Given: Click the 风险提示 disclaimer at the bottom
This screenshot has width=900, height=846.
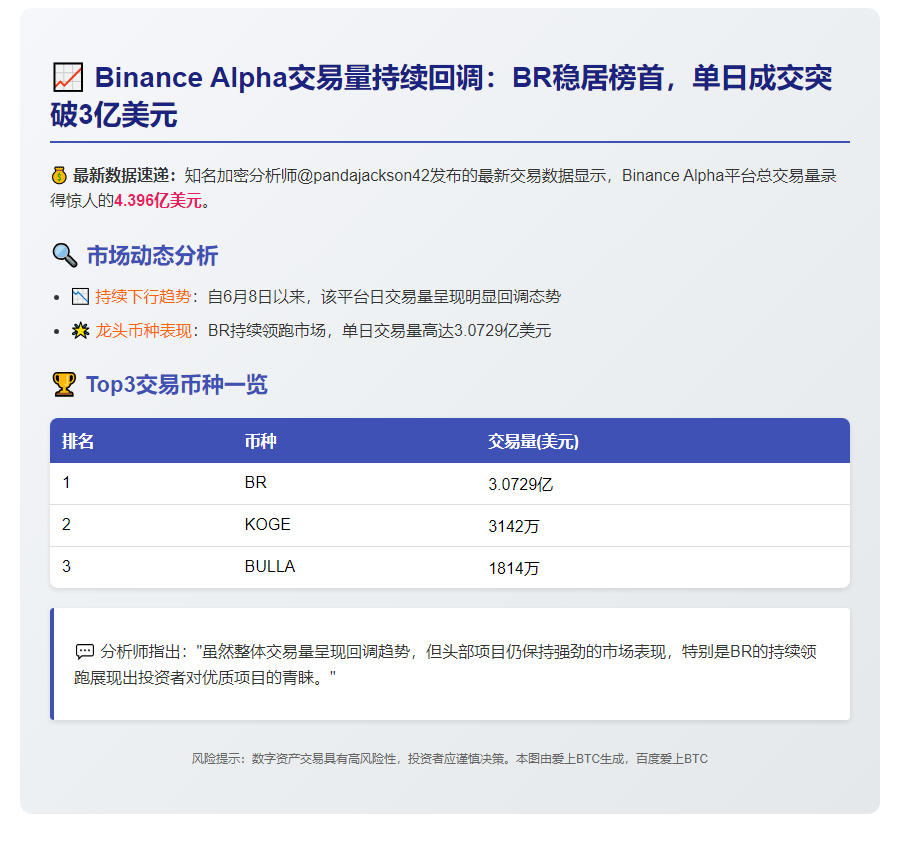Looking at the screenshot, I should tap(449, 759).
